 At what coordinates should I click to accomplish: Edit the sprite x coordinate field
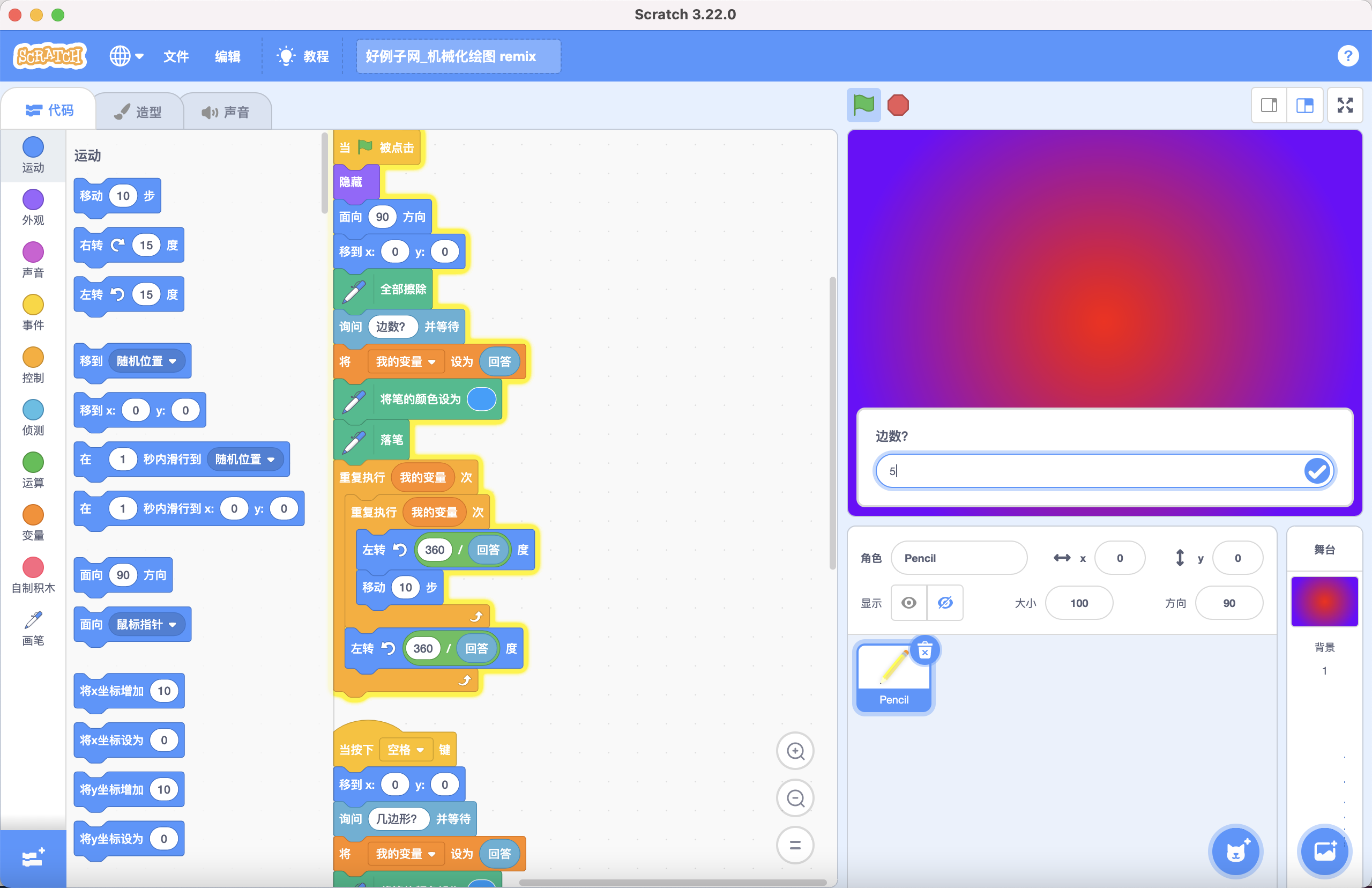tap(1120, 558)
